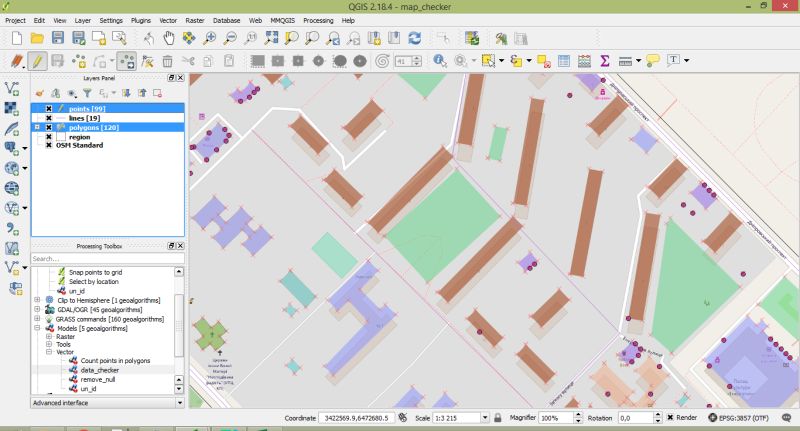This screenshot has width=800, height=431.
Task: Select data_checker model
Action: pos(99,370)
